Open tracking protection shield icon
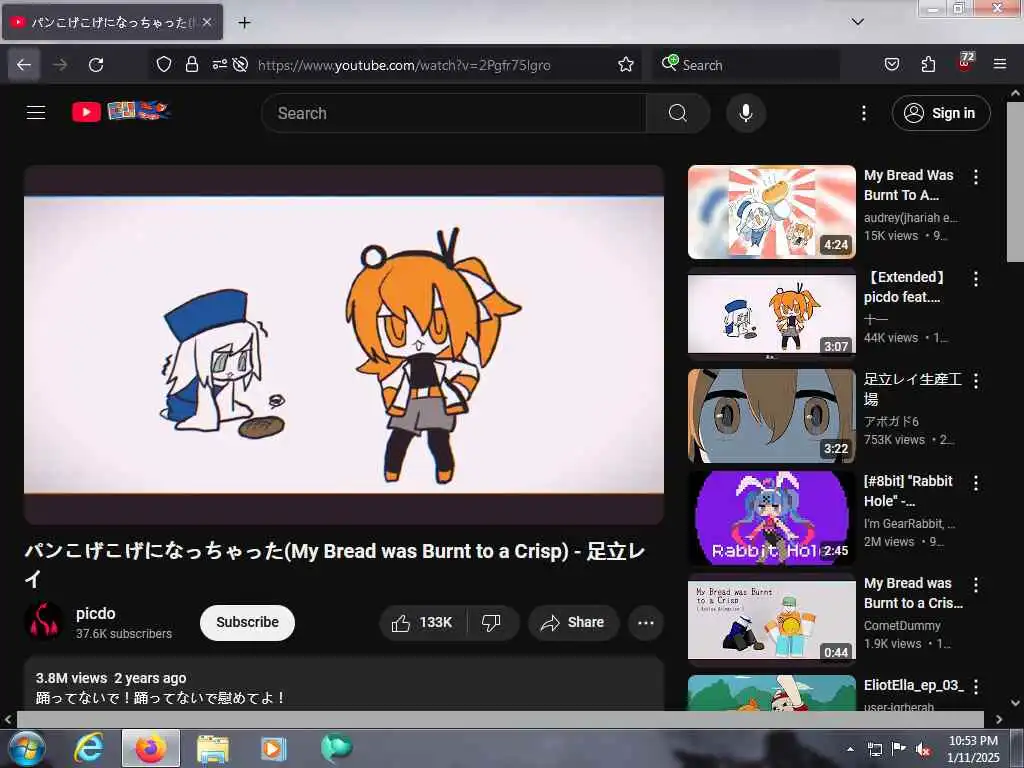Screen dimensions: 1024x768 point(164,65)
